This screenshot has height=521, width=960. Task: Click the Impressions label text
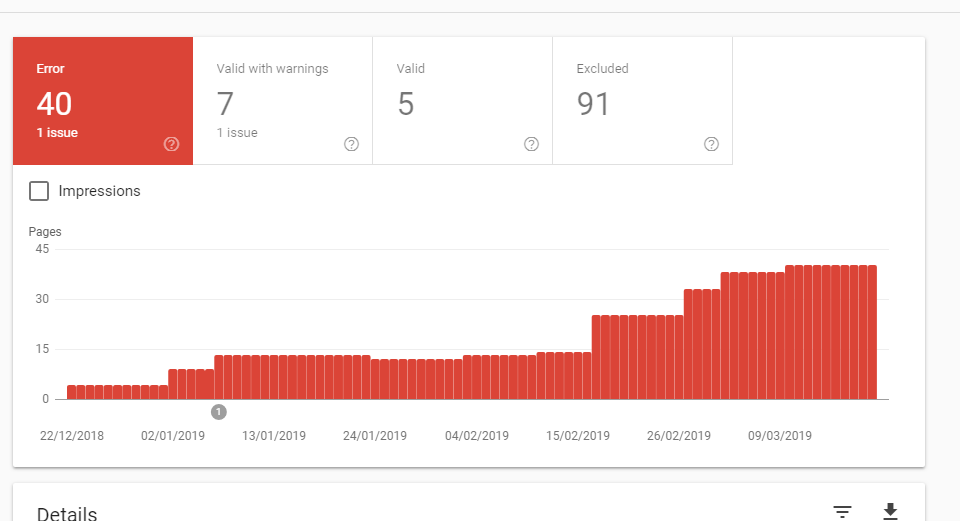coord(99,191)
